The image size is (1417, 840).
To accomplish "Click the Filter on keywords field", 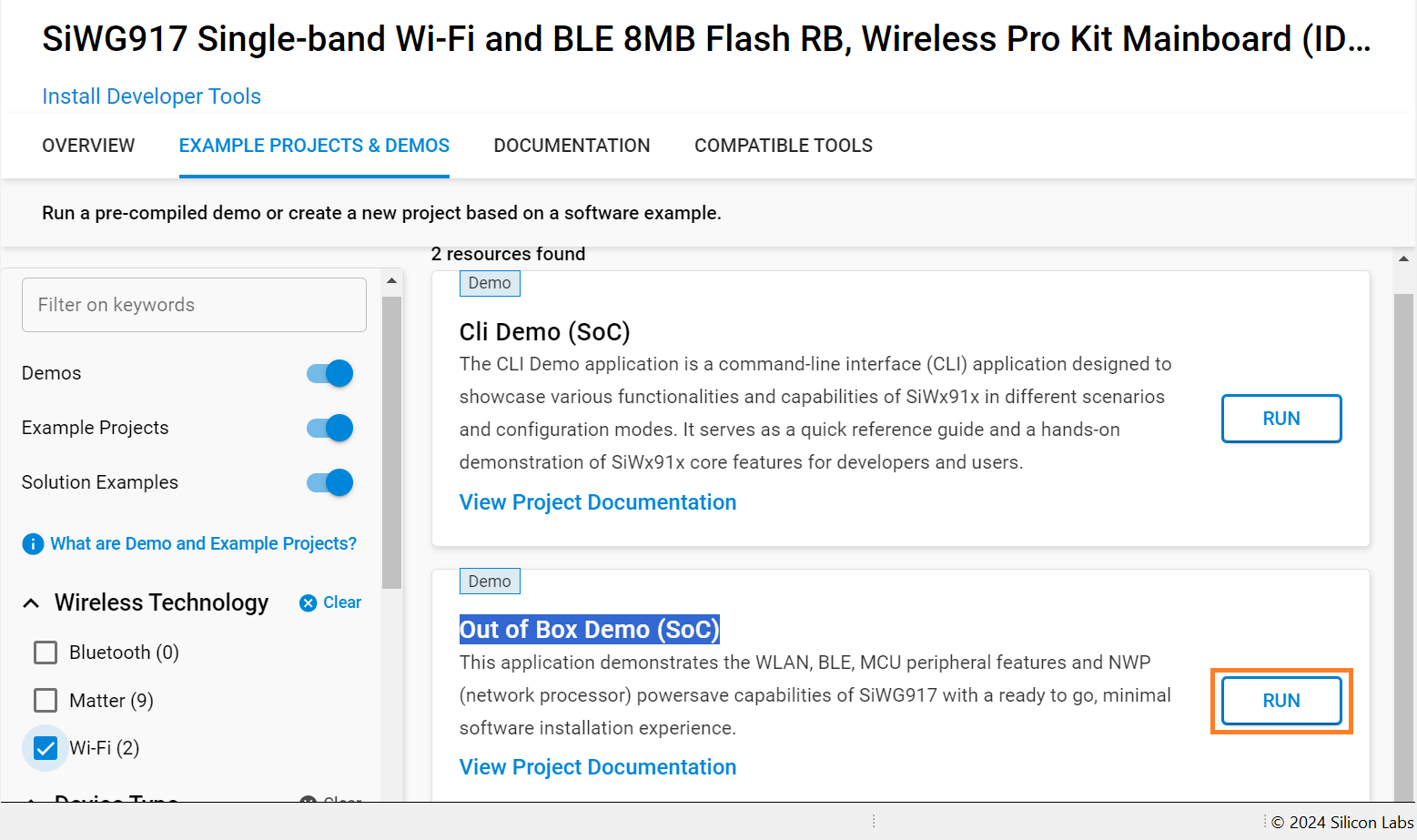I will 194,305.
